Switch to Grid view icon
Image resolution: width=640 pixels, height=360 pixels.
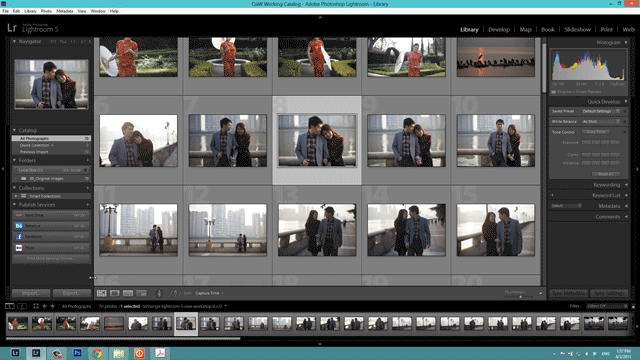(x=102, y=293)
